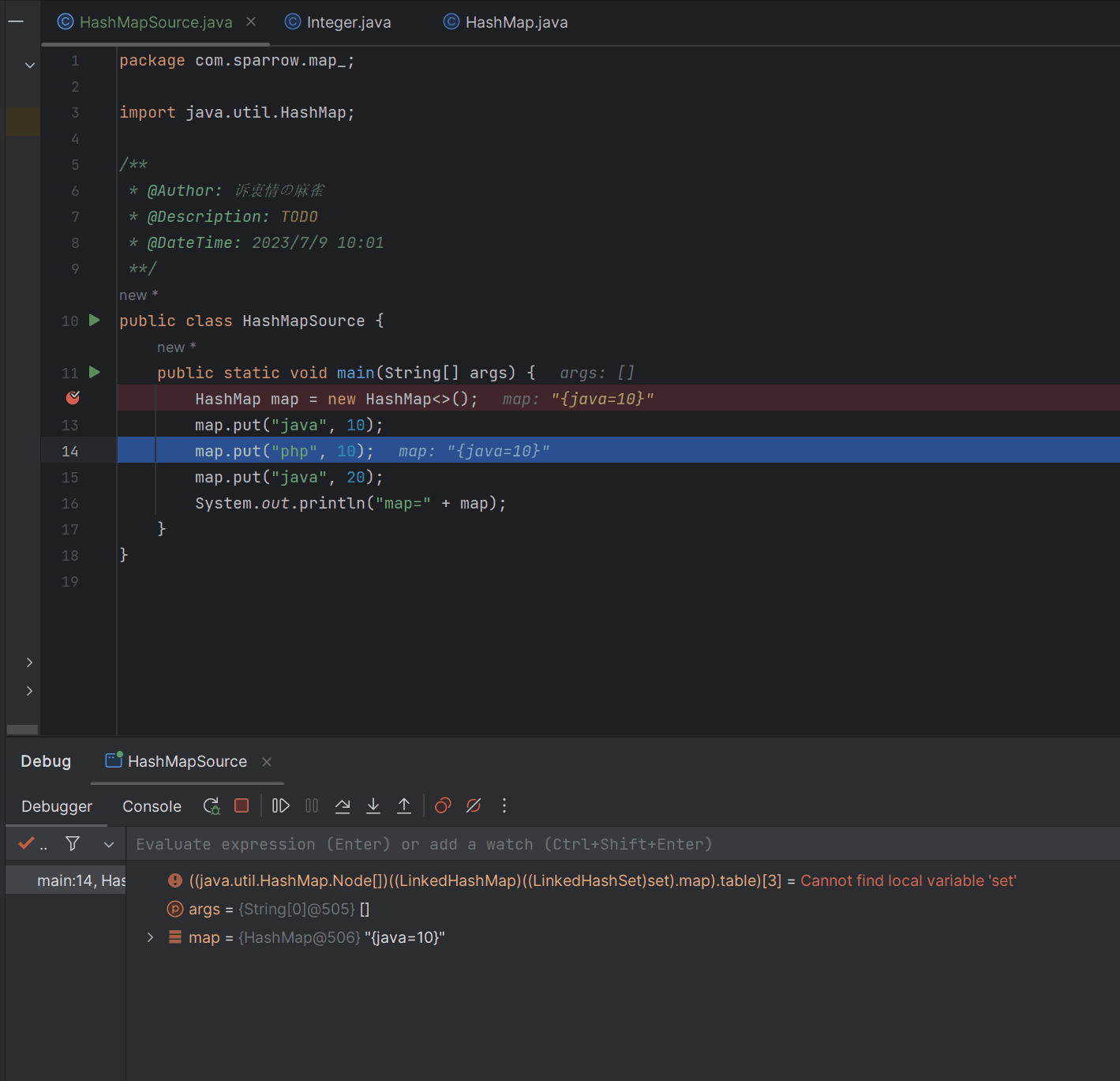Click the hide panel dash icon
The image size is (1120, 1081).
pyautogui.click(x=16, y=22)
